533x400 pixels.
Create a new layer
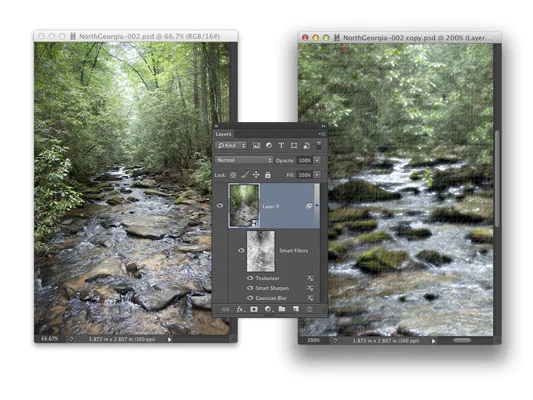[296, 309]
